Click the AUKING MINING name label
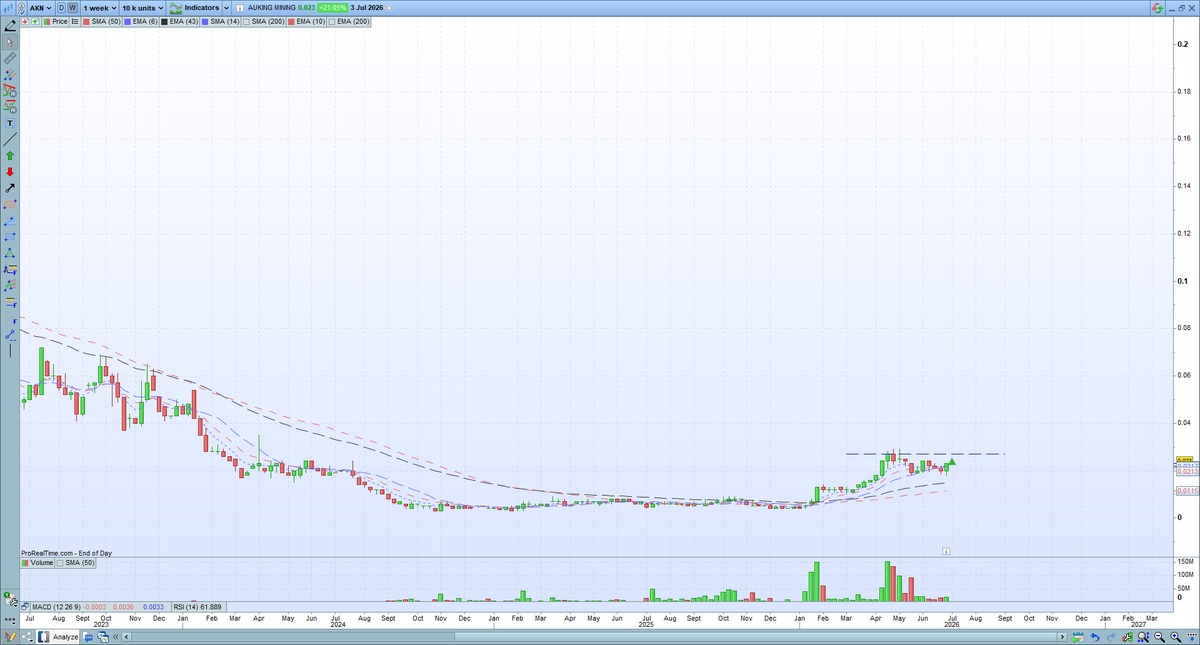Viewport: 1200px width, 645px height. (271, 8)
